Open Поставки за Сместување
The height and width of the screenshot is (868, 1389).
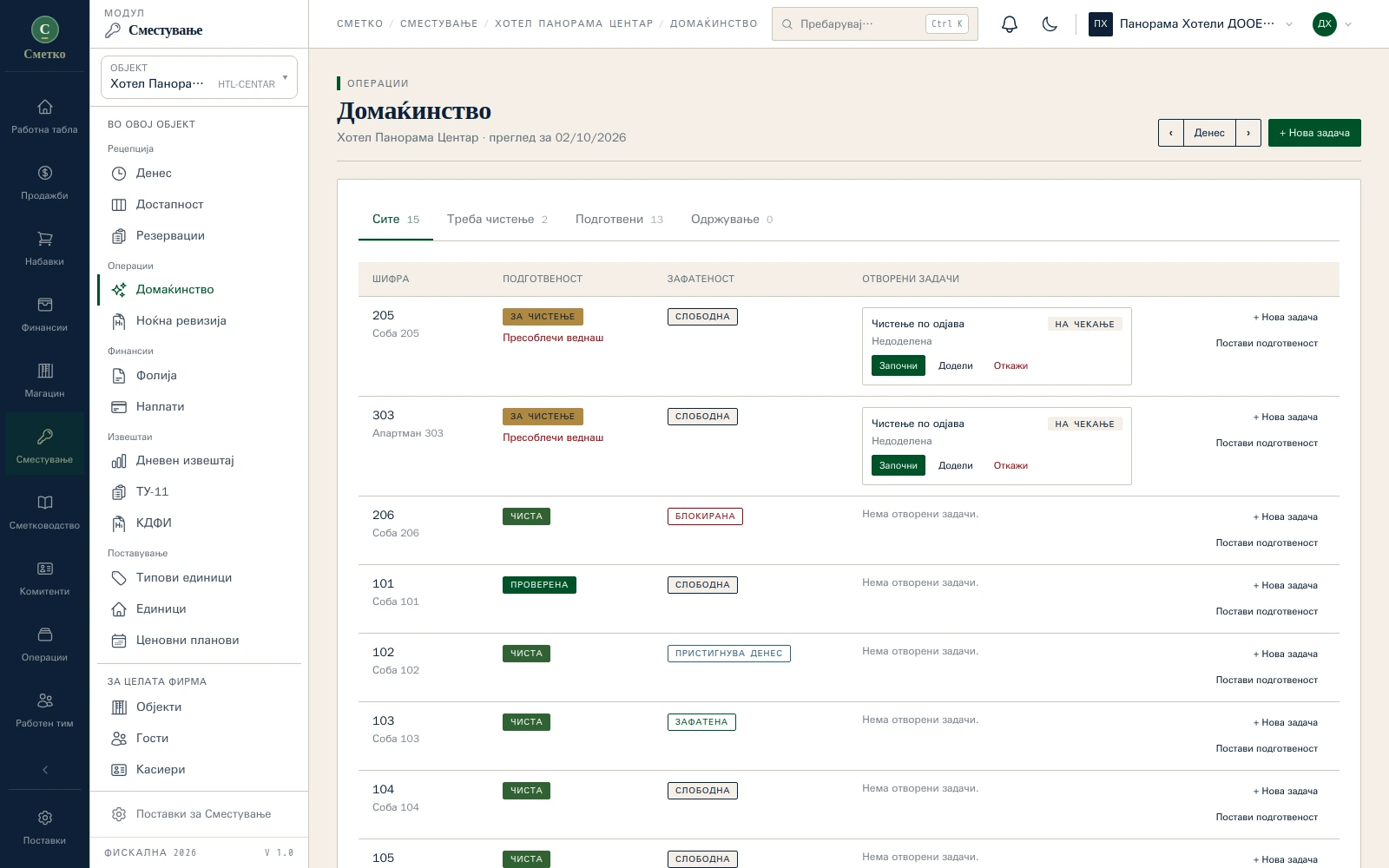pyautogui.click(x=200, y=814)
